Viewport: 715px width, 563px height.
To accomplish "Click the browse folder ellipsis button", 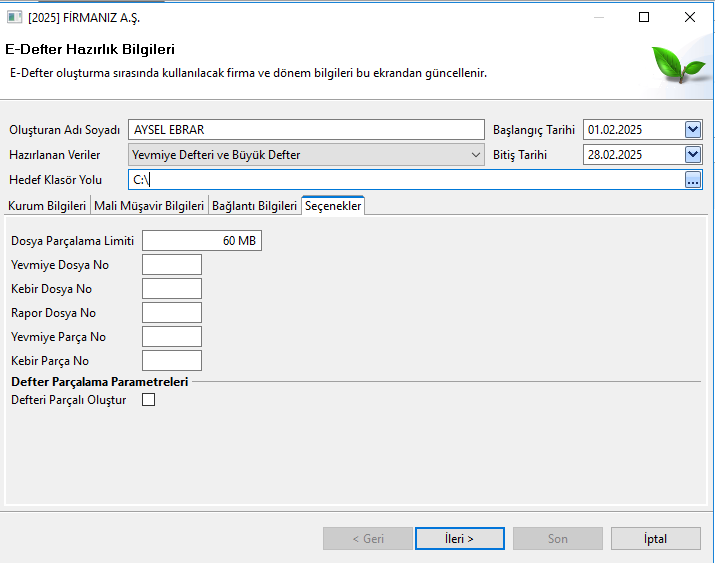I will coord(693,180).
